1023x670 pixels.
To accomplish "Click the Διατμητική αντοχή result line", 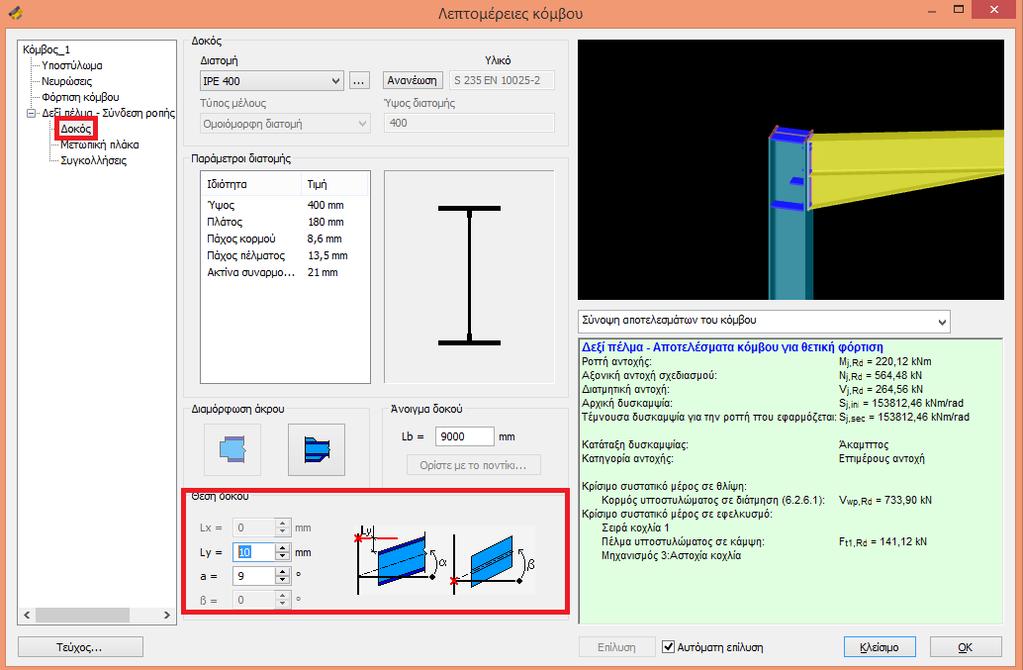I will 752,389.
